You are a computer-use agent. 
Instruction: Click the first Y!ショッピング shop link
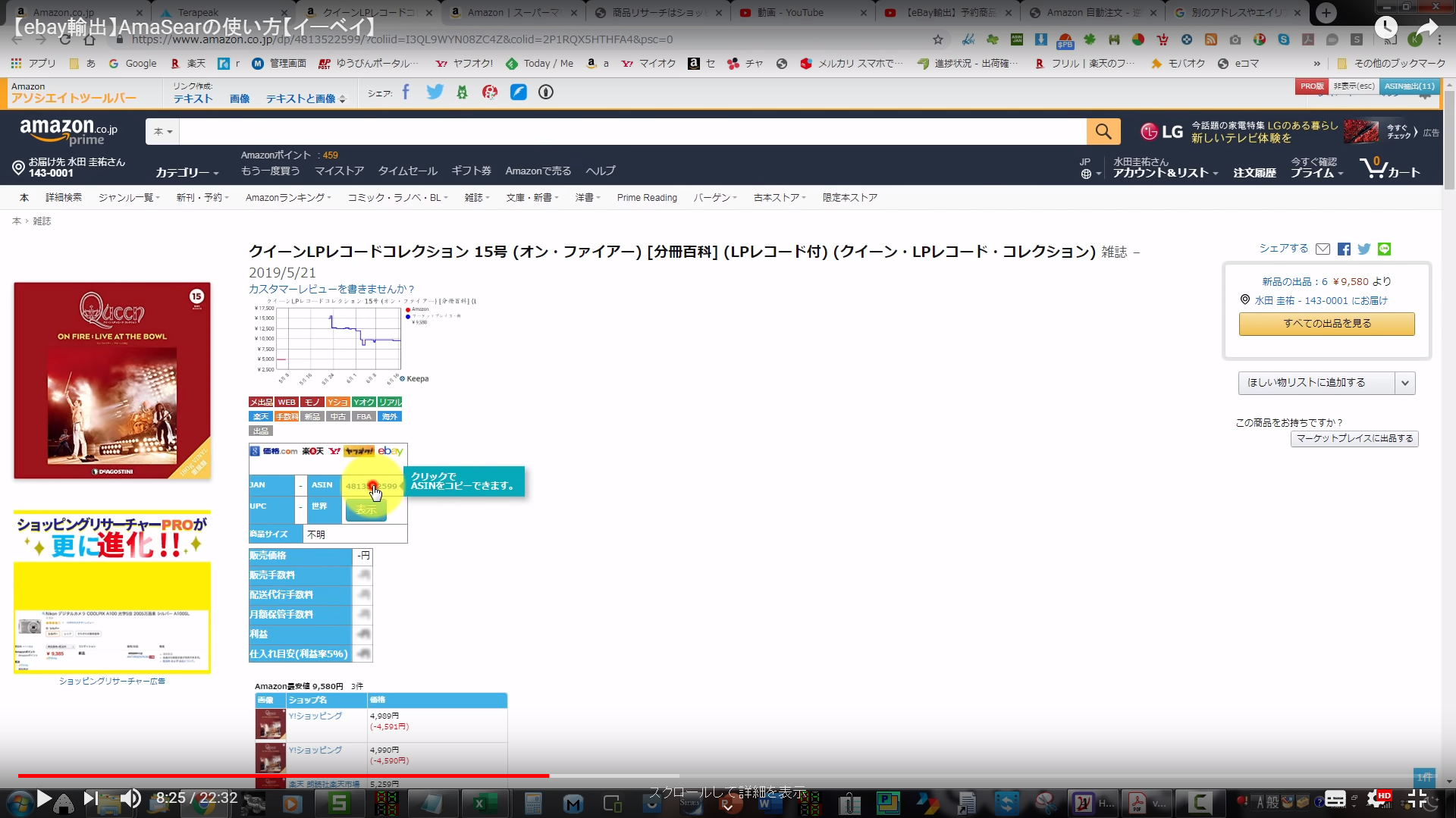(x=315, y=716)
